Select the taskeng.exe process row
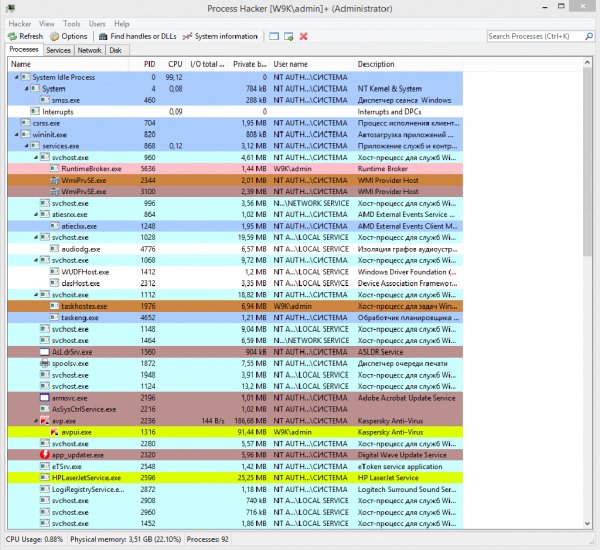Screen dimensions: 600x550 [x=235, y=318]
